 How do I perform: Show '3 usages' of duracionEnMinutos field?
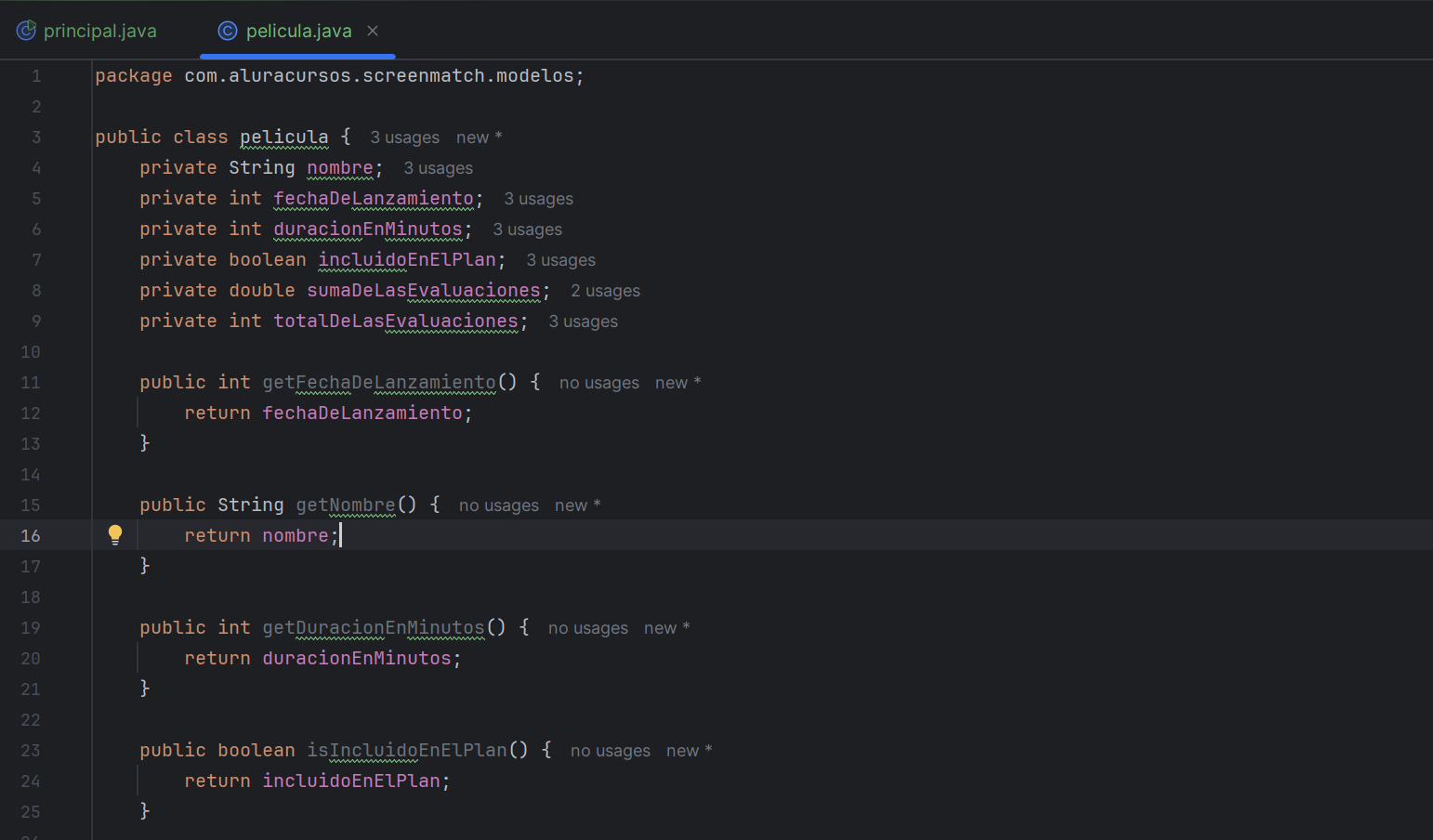tap(528, 230)
